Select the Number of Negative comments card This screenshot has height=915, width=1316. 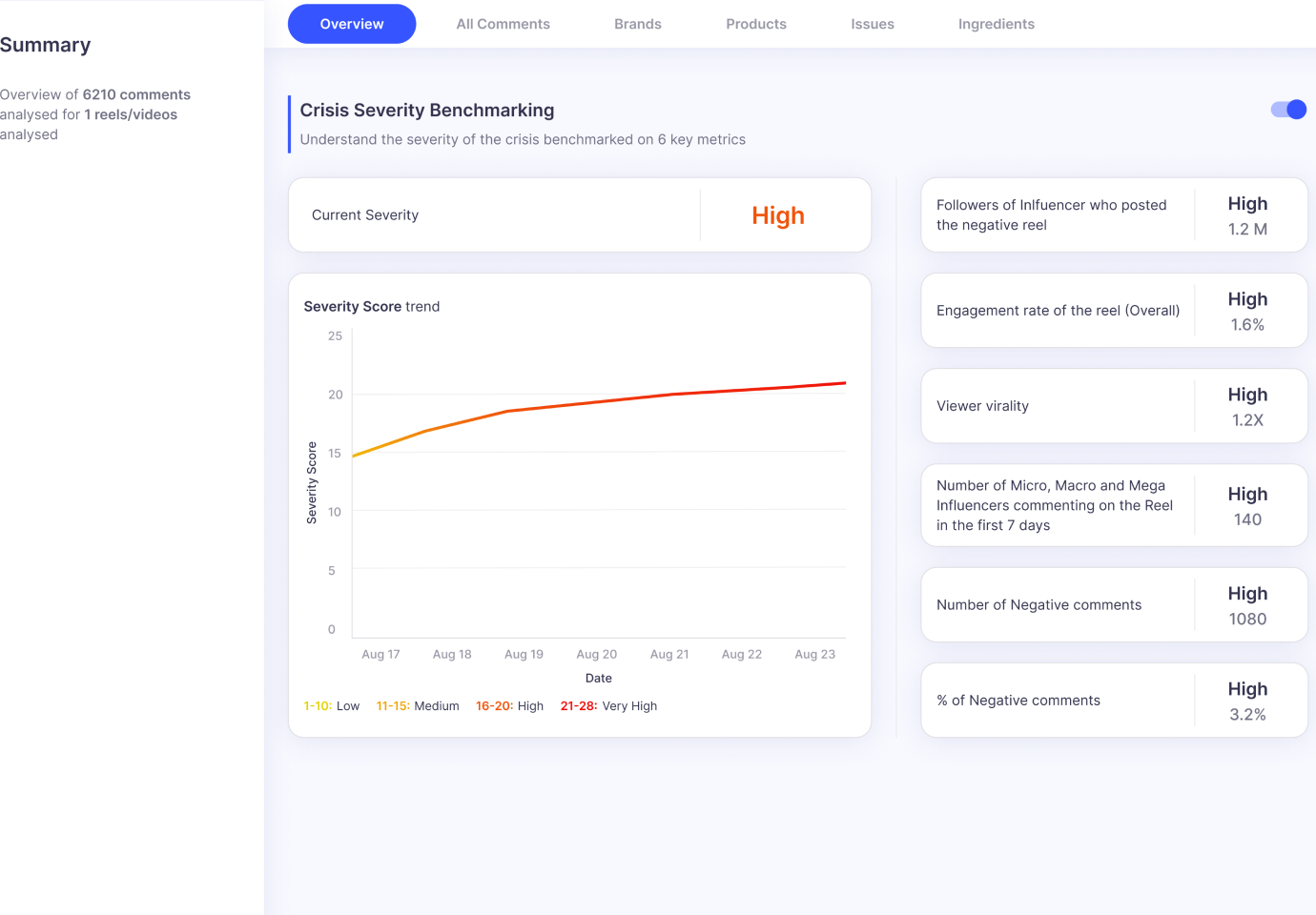tap(1114, 605)
